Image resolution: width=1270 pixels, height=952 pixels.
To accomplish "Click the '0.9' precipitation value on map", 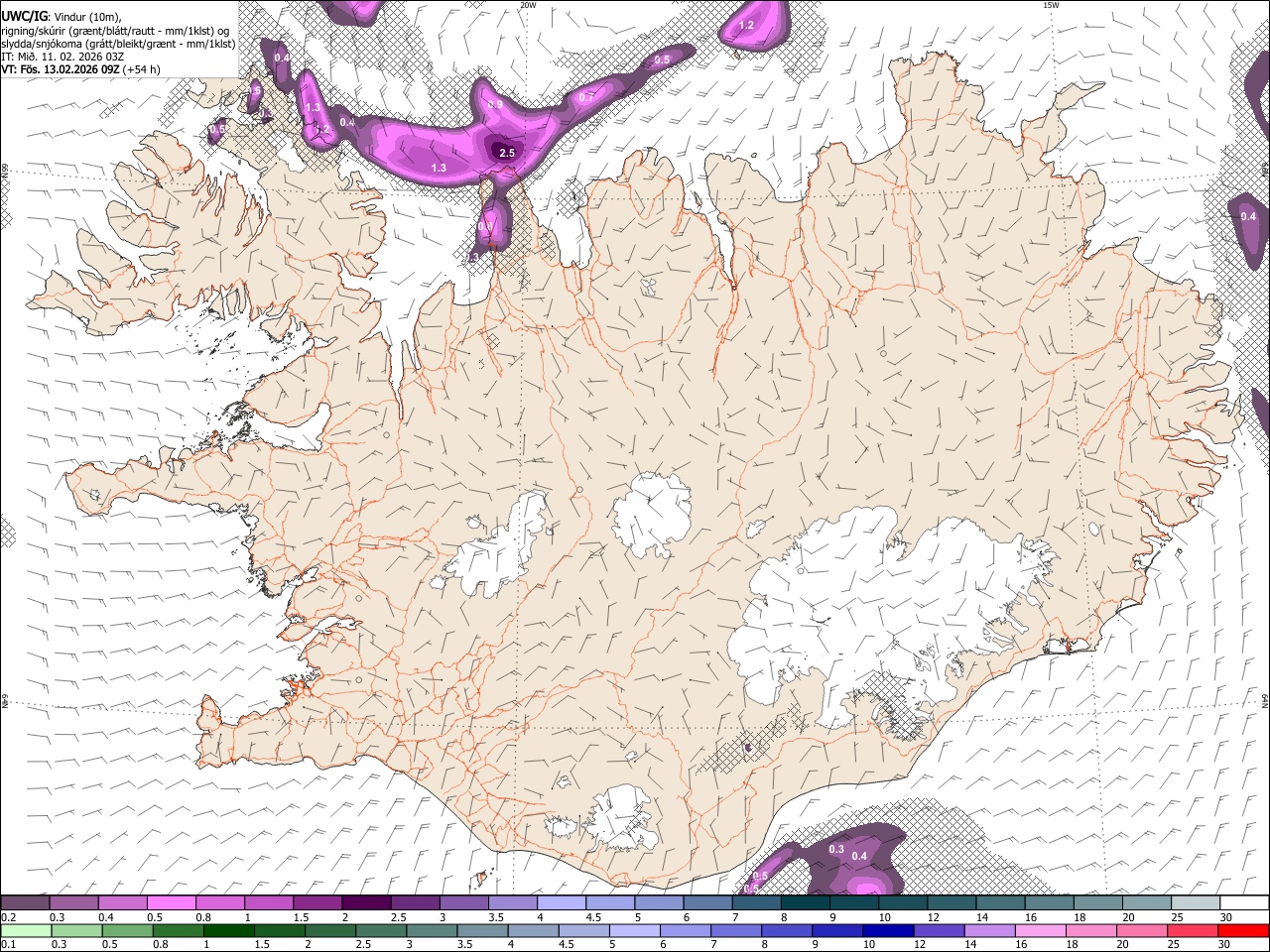I will point(495,104).
